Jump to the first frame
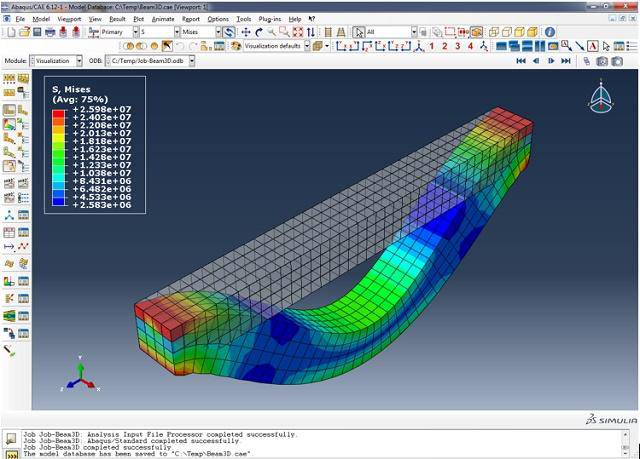The width and height of the screenshot is (640, 459). point(521,61)
